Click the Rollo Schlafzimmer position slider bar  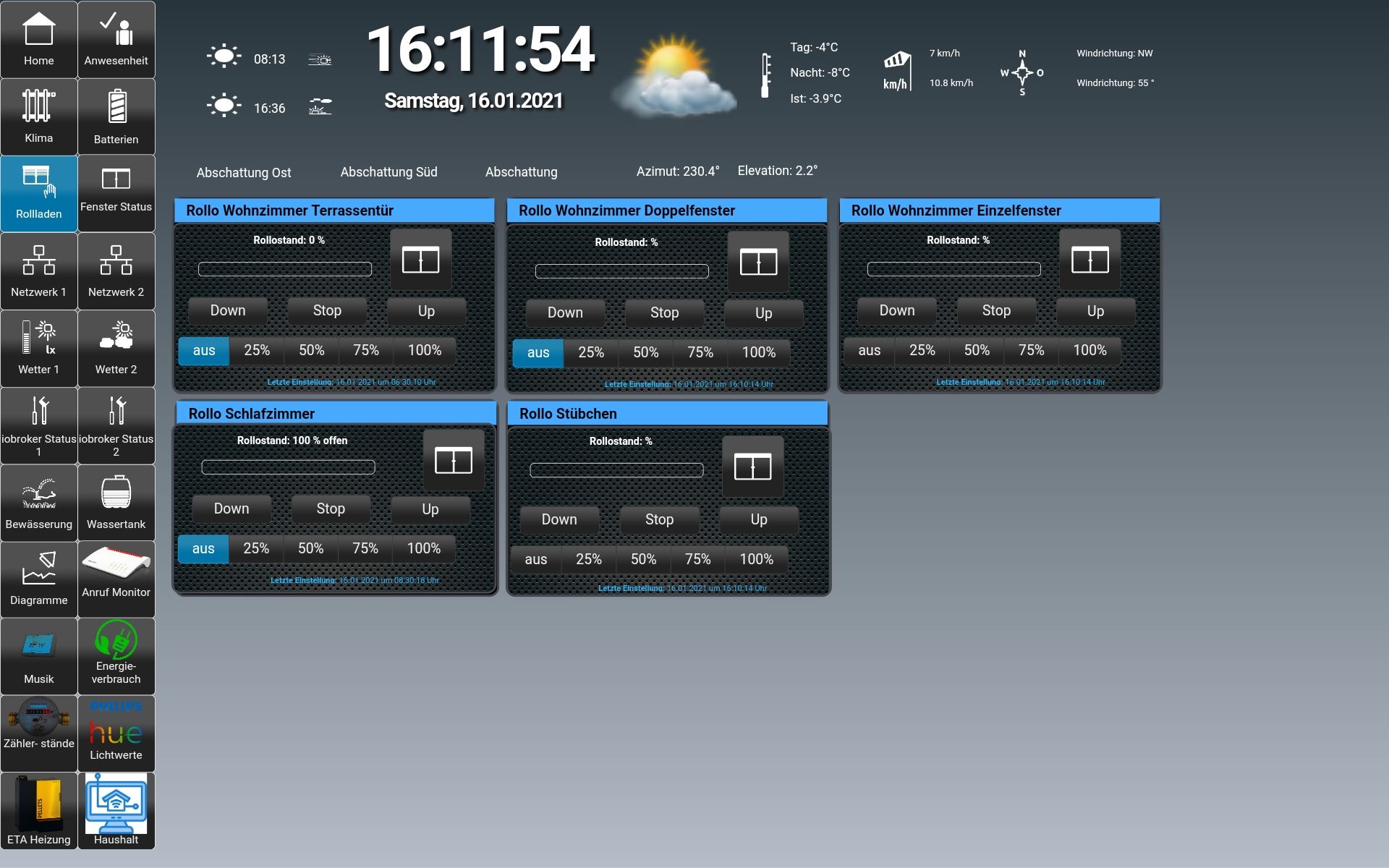288,467
